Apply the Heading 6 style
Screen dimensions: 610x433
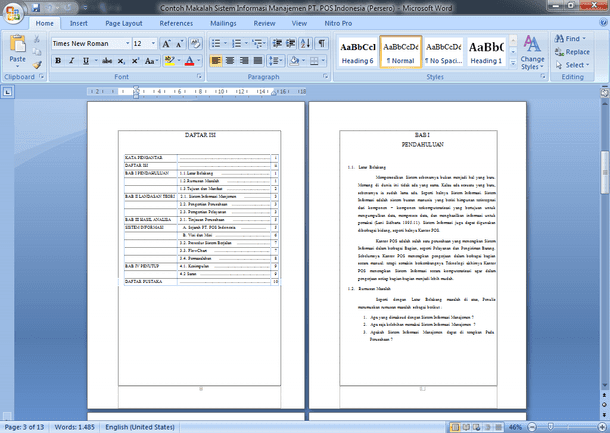[358, 53]
